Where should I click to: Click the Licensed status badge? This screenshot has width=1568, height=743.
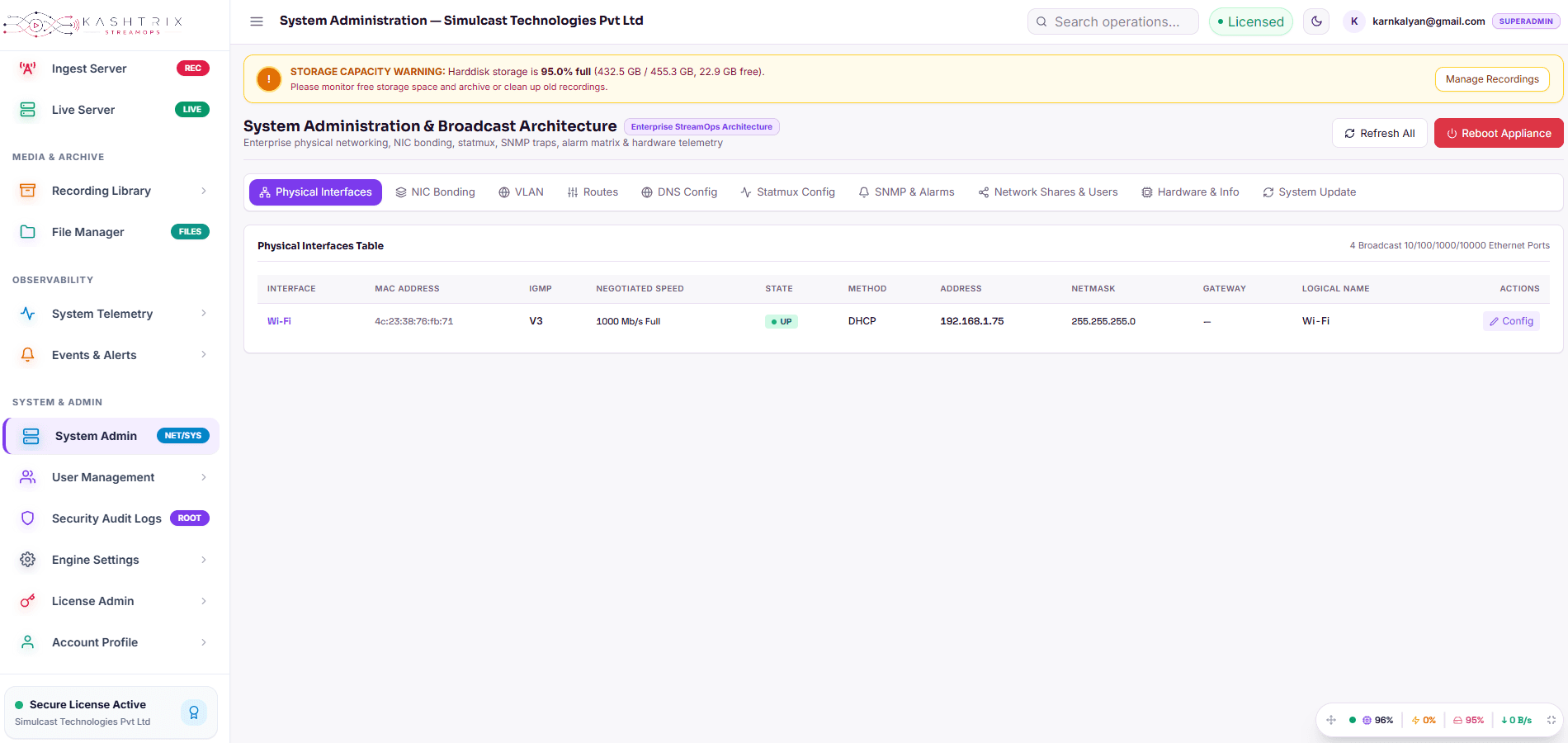(1251, 21)
